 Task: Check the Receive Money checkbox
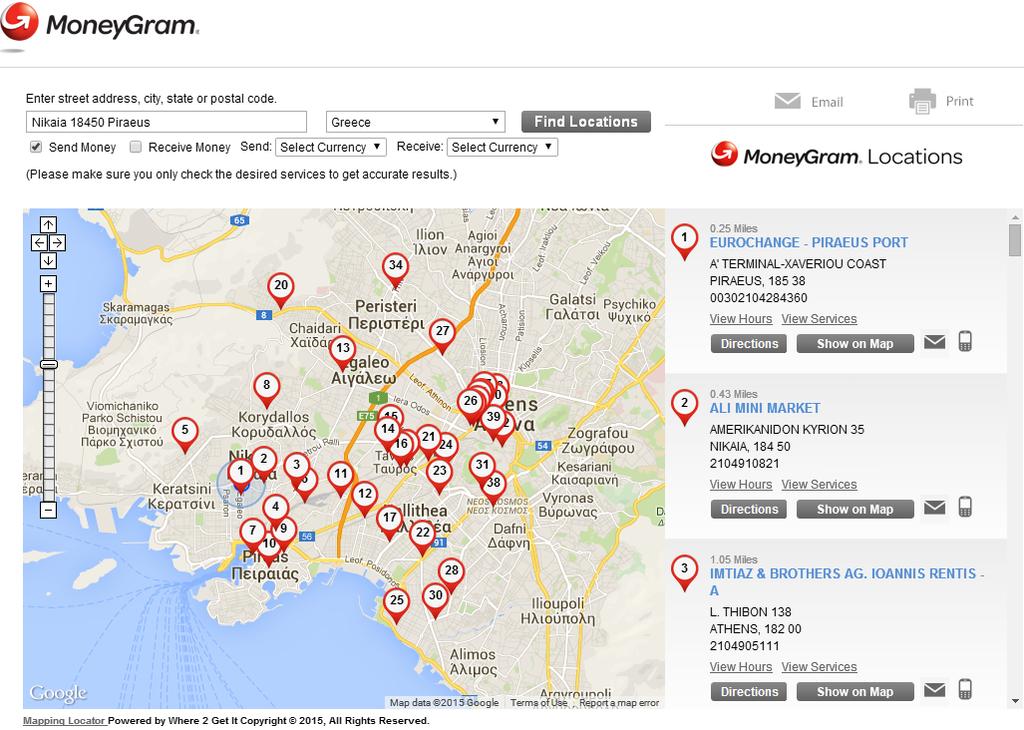(135, 147)
